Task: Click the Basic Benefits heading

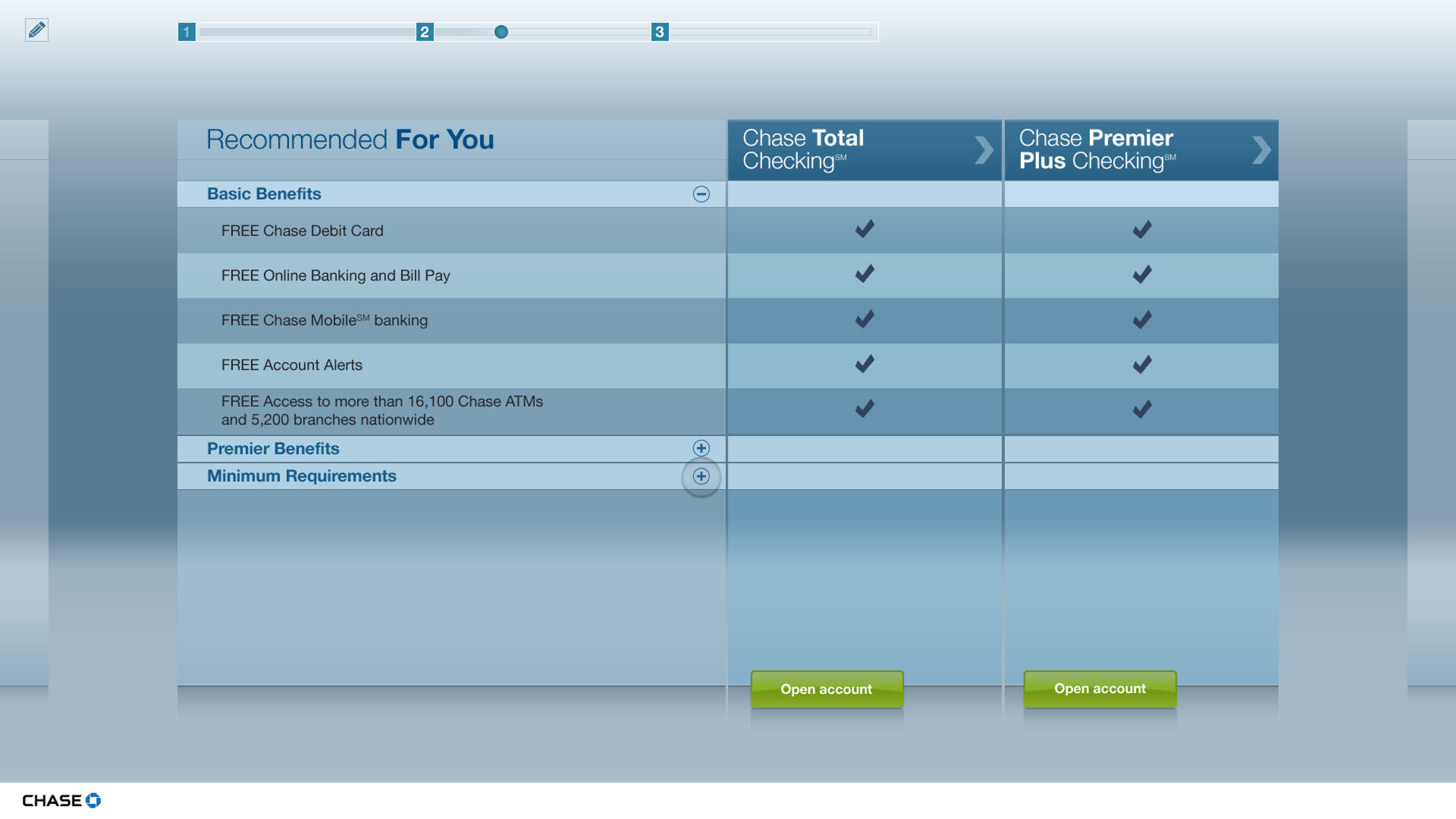Action: pos(264,194)
